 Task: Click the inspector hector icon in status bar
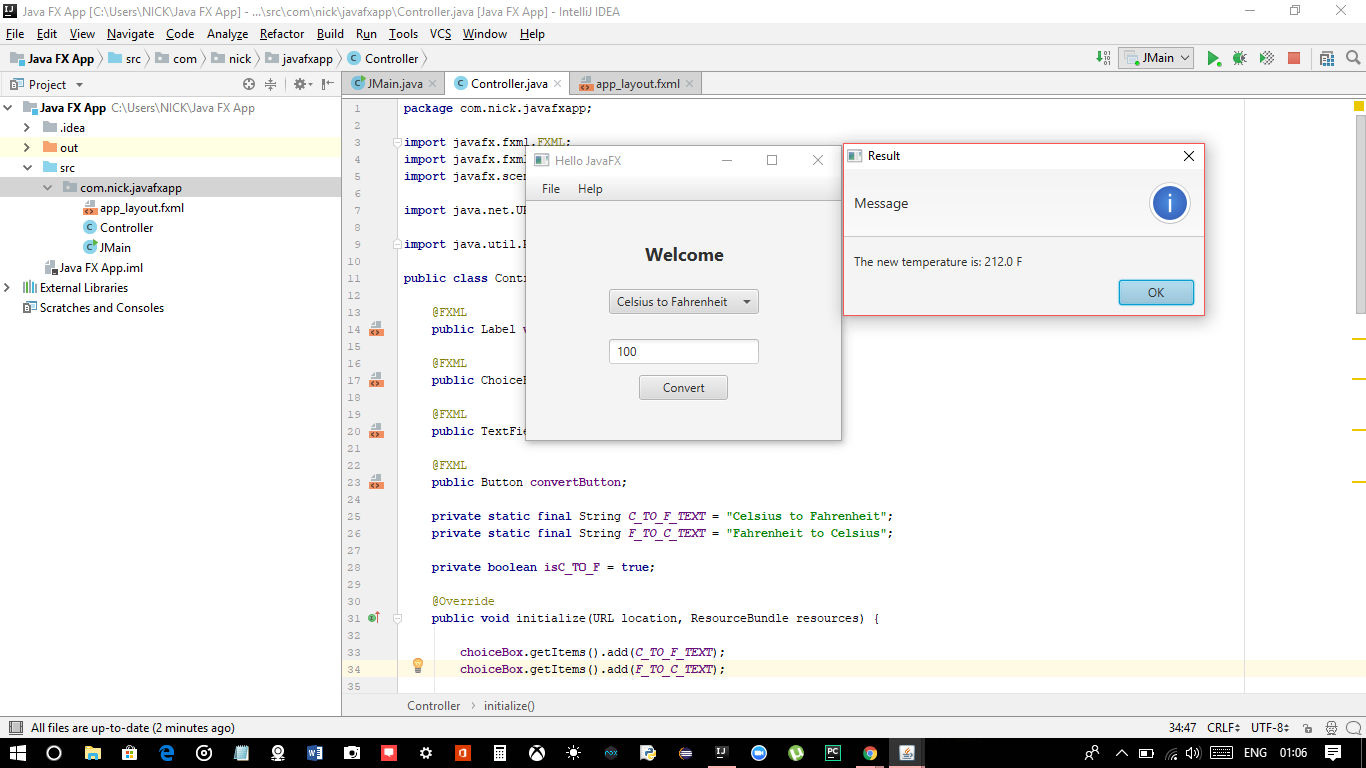point(1332,728)
